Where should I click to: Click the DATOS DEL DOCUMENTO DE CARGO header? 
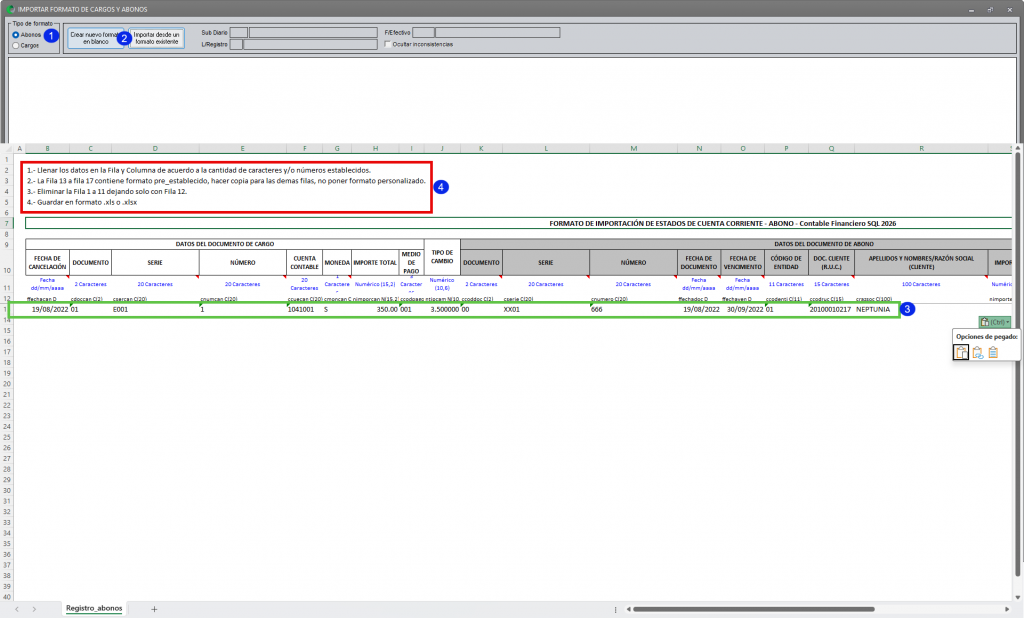point(225,244)
